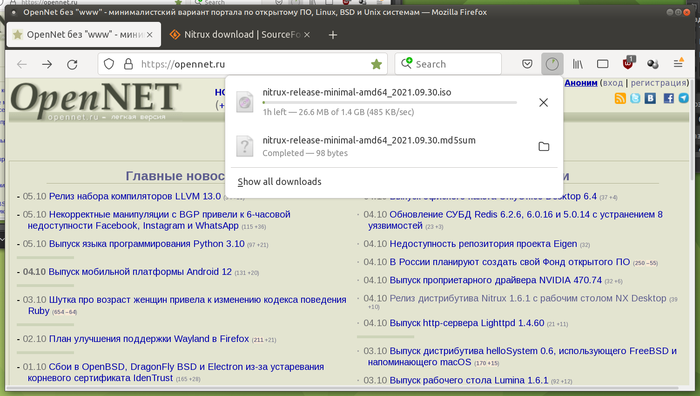The image size is (700, 396).
Task: Open the Firefox hamburger menu
Action: [678, 63]
